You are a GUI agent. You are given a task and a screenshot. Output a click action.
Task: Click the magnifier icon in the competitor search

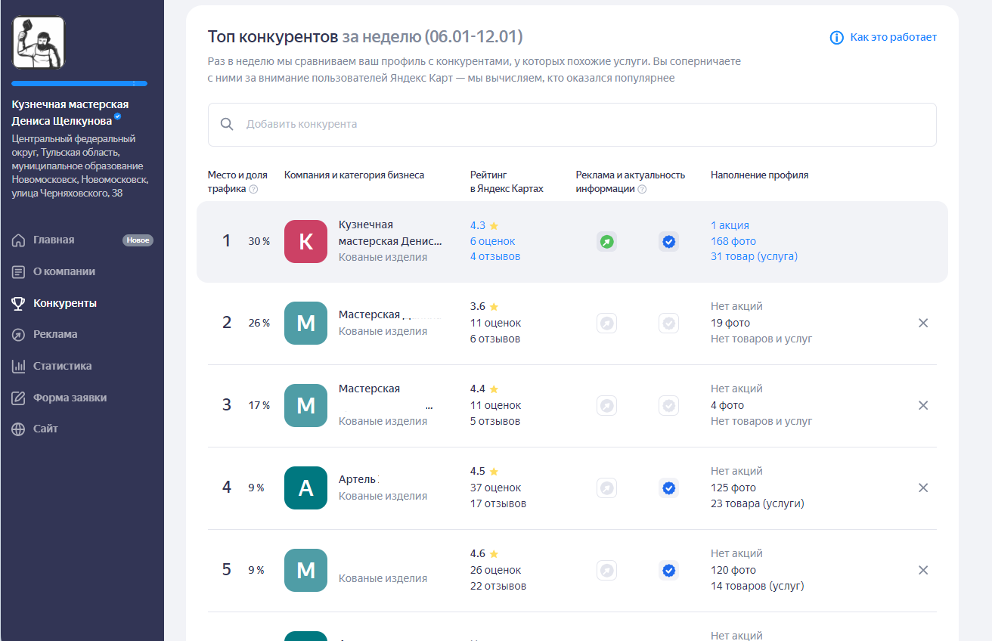click(x=226, y=125)
